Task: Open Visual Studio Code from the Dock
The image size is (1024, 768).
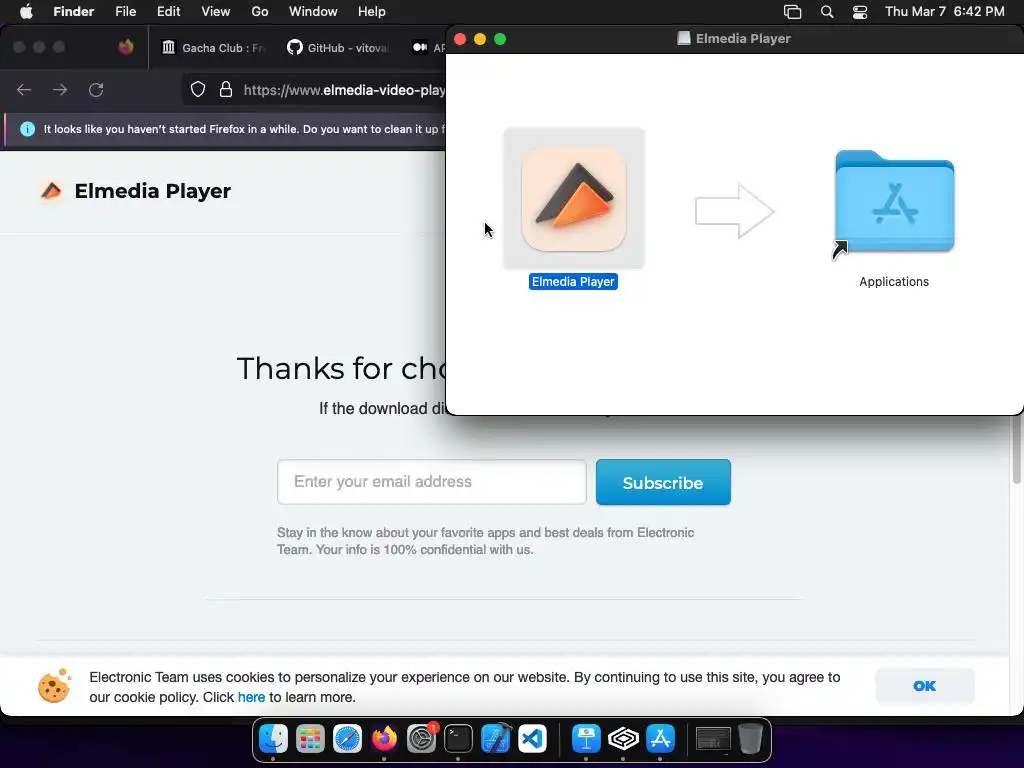Action: [x=532, y=739]
